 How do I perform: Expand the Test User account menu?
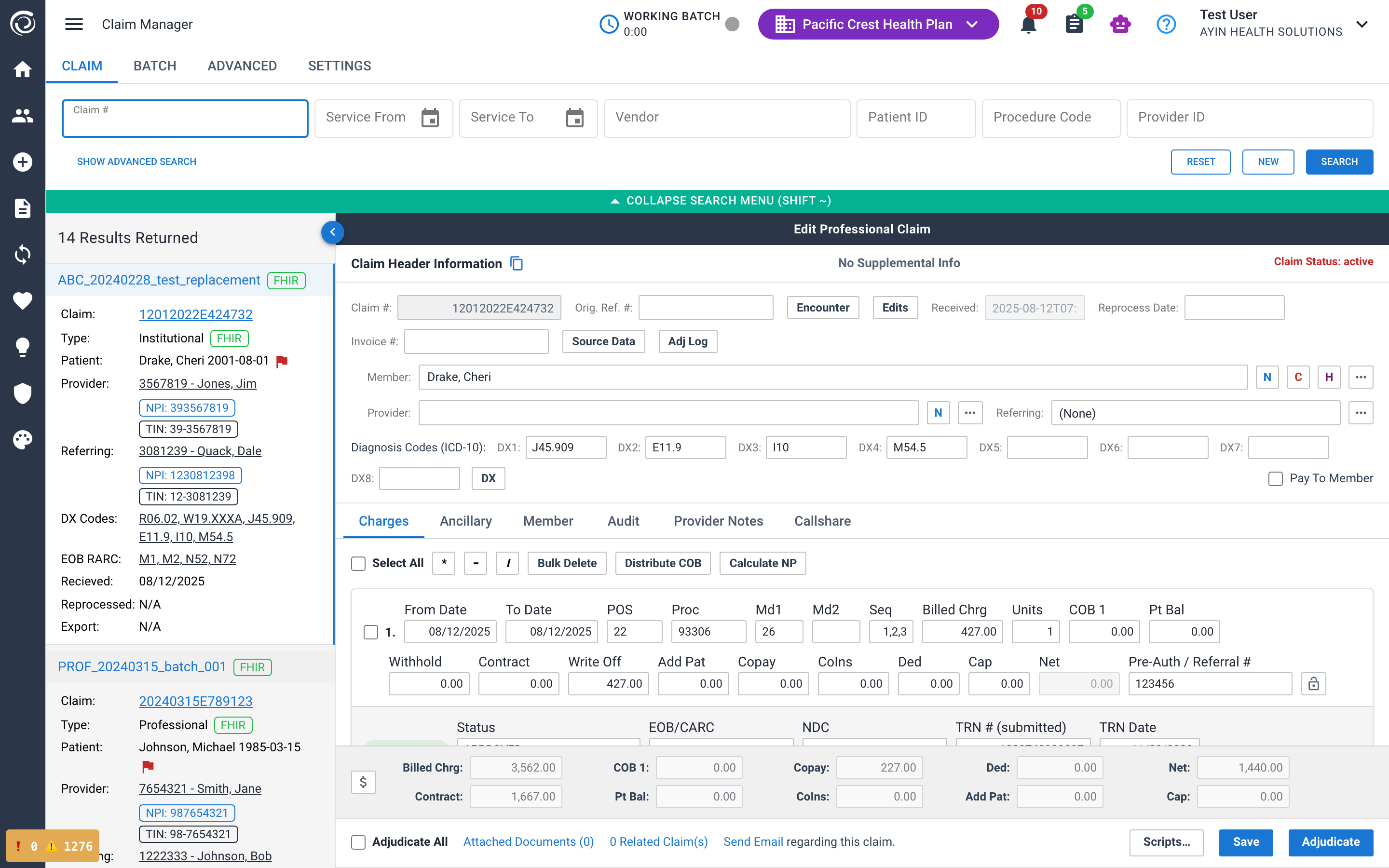(x=1362, y=24)
